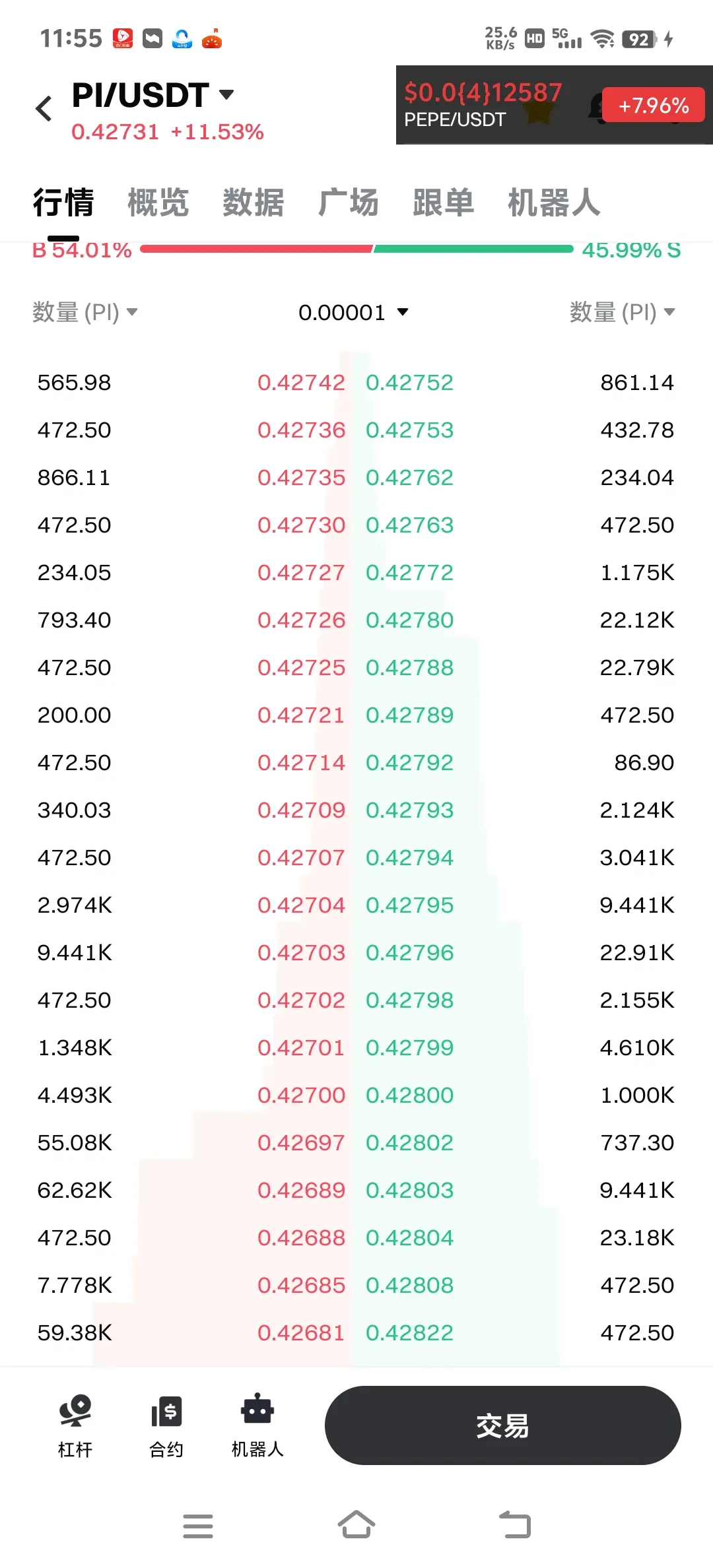Click the buy/sell ratio bar

coord(356,249)
